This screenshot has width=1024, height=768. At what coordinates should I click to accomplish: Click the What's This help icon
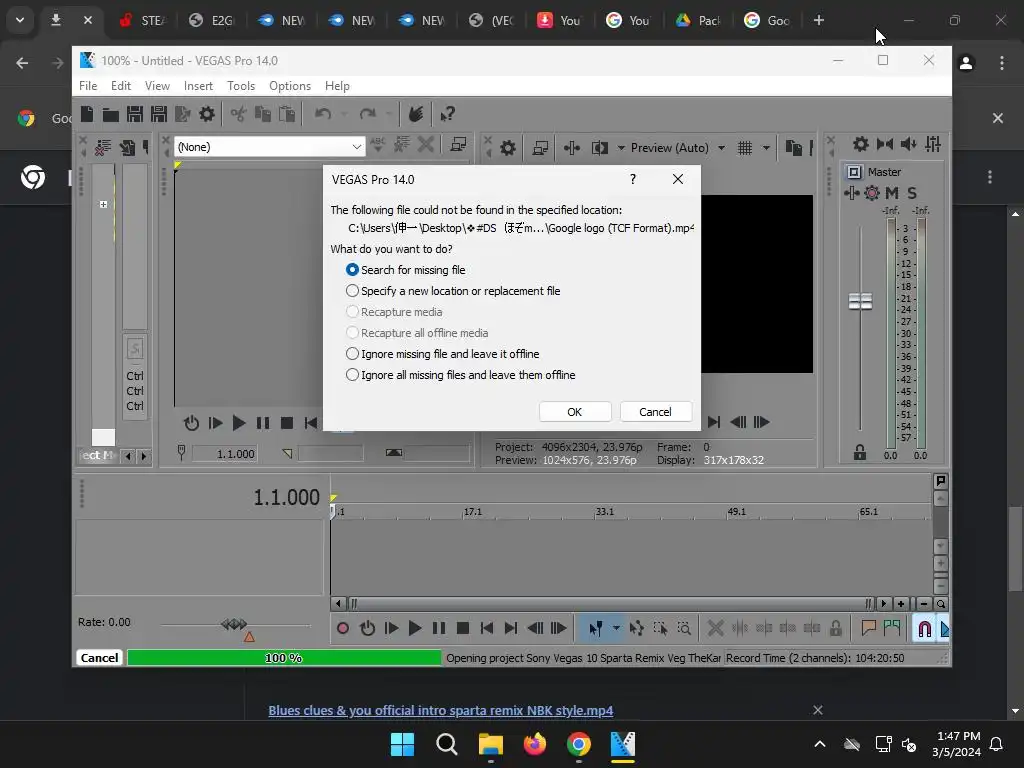[x=447, y=114]
